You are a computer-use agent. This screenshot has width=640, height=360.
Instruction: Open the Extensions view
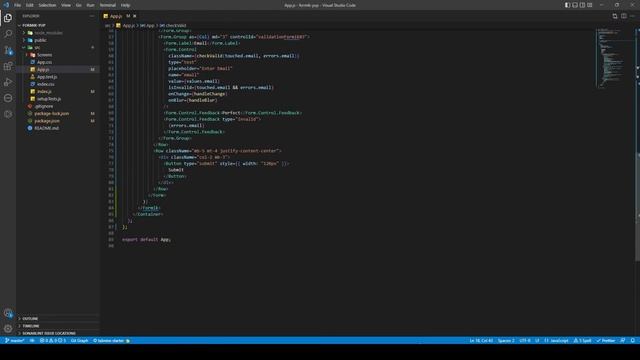pyautogui.click(x=8, y=66)
